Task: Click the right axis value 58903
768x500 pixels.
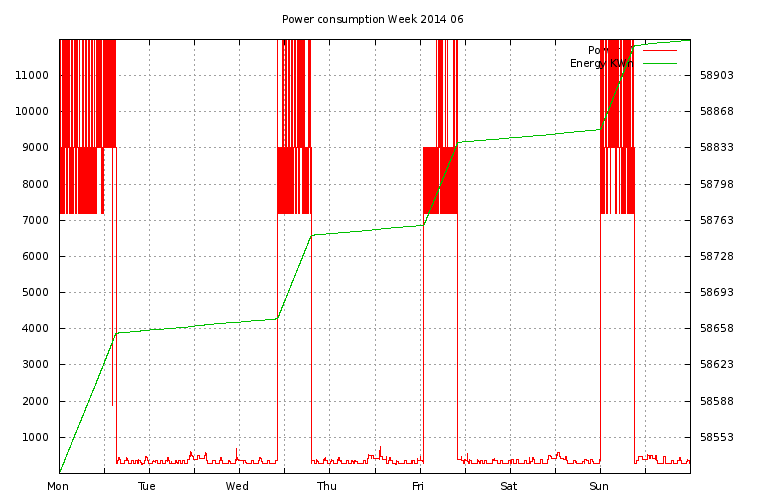Action: click(717, 75)
